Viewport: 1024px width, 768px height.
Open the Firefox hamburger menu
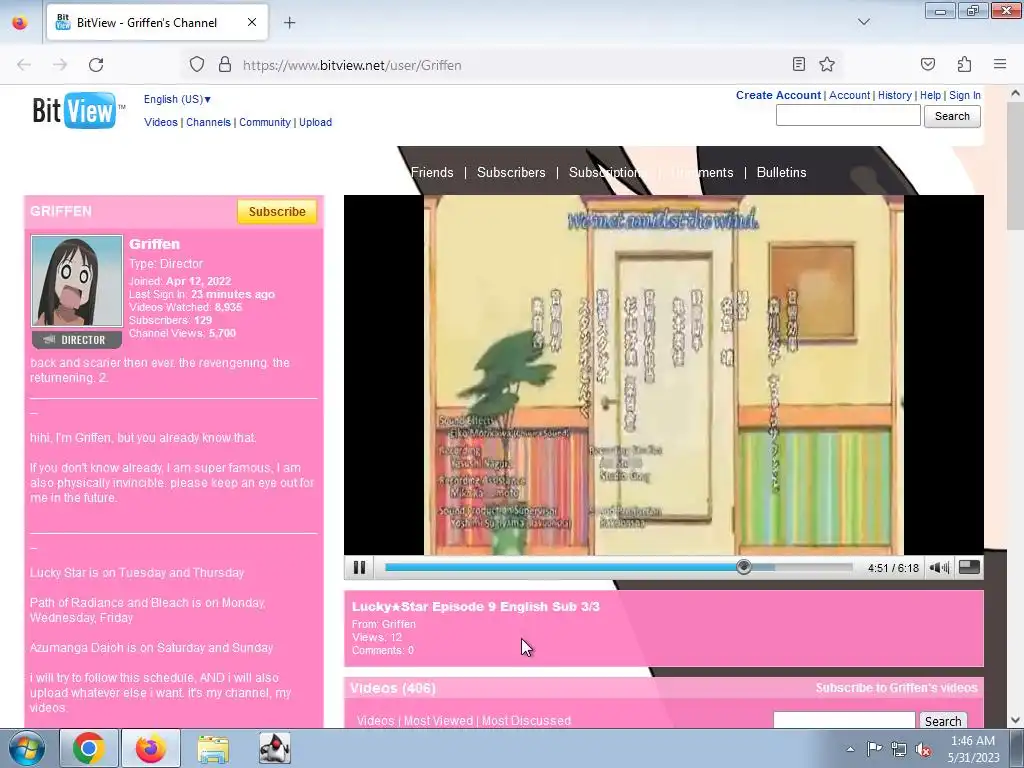pos(1000,64)
